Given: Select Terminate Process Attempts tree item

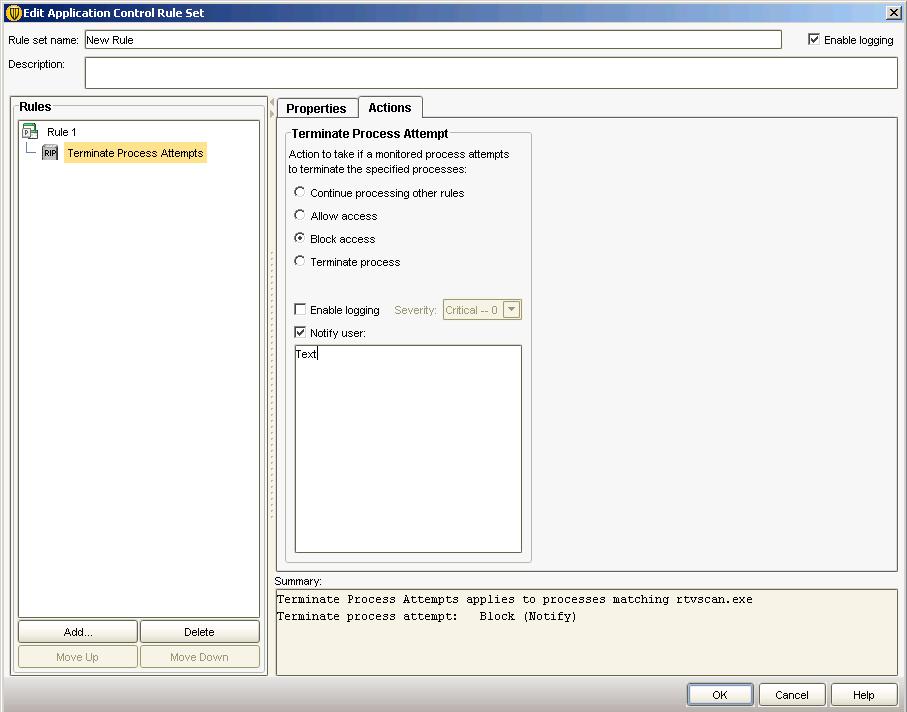Looking at the screenshot, I should pyautogui.click(x=135, y=153).
